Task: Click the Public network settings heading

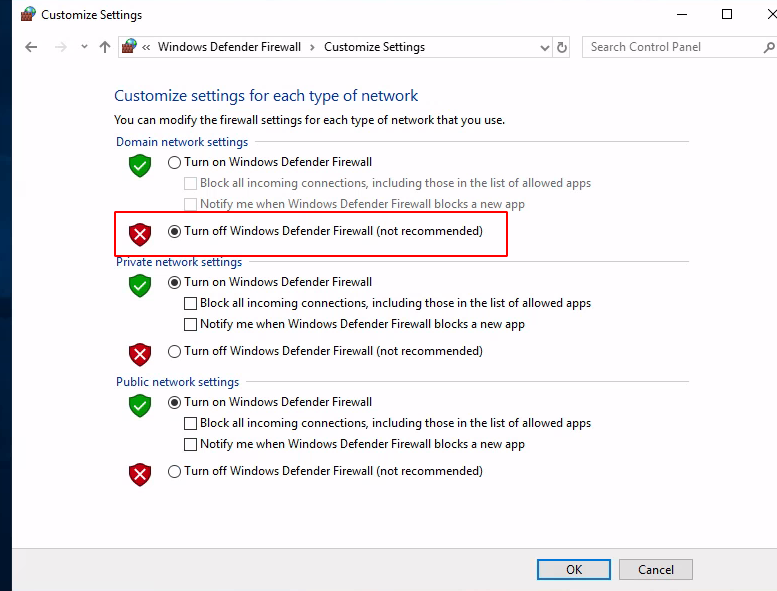Action: coord(177,382)
